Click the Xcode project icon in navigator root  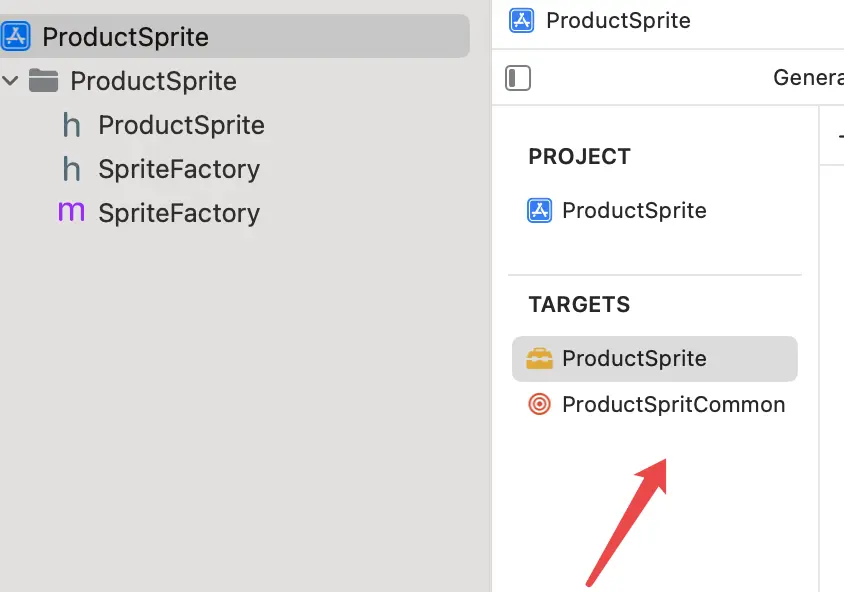point(15,37)
